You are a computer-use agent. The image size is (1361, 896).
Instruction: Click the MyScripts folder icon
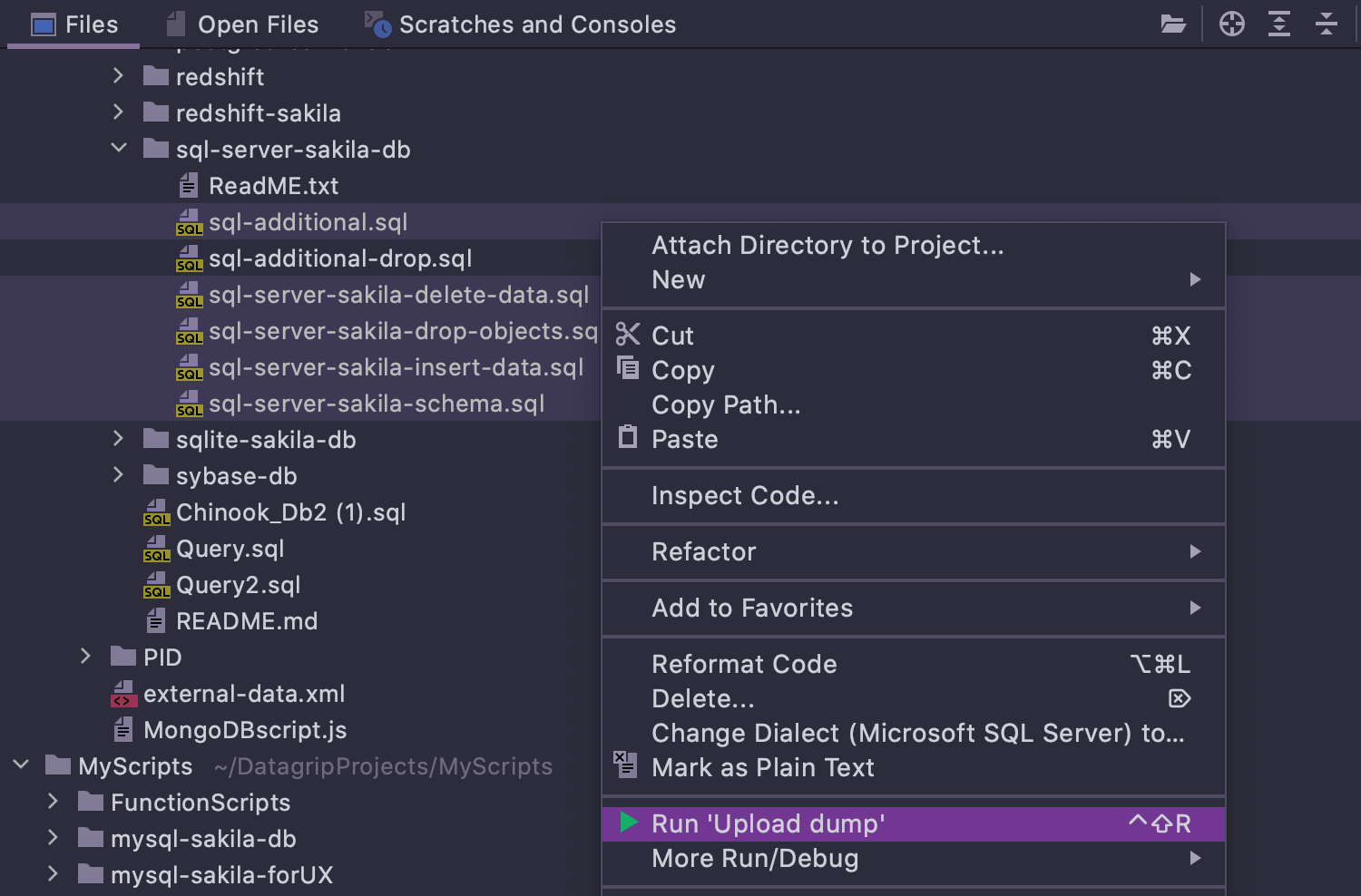click(x=58, y=765)
